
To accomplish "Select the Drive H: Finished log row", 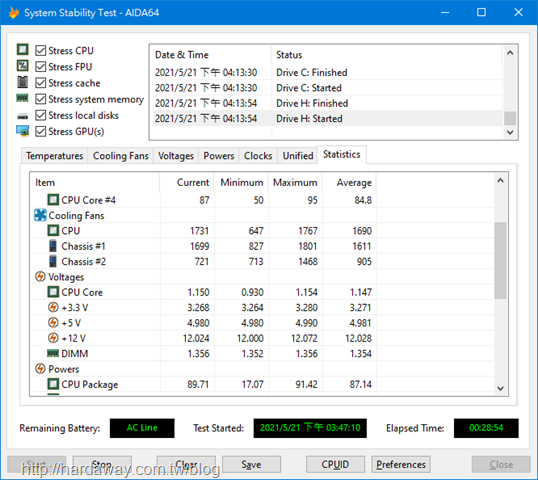I will tap(327, 103).
